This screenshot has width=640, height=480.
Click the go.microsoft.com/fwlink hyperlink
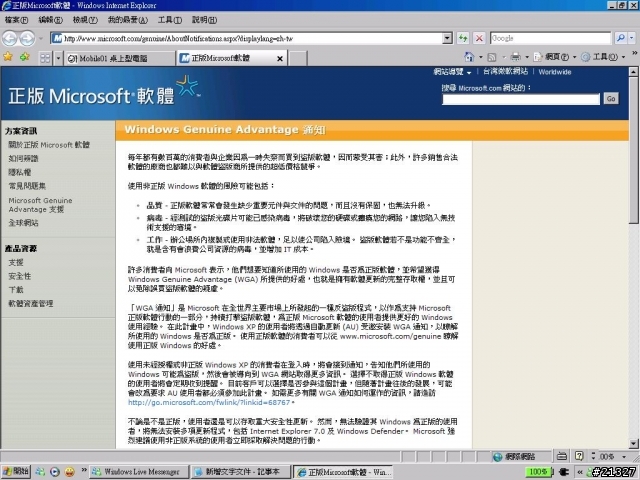pyautogui.click(x=209, y=402)
